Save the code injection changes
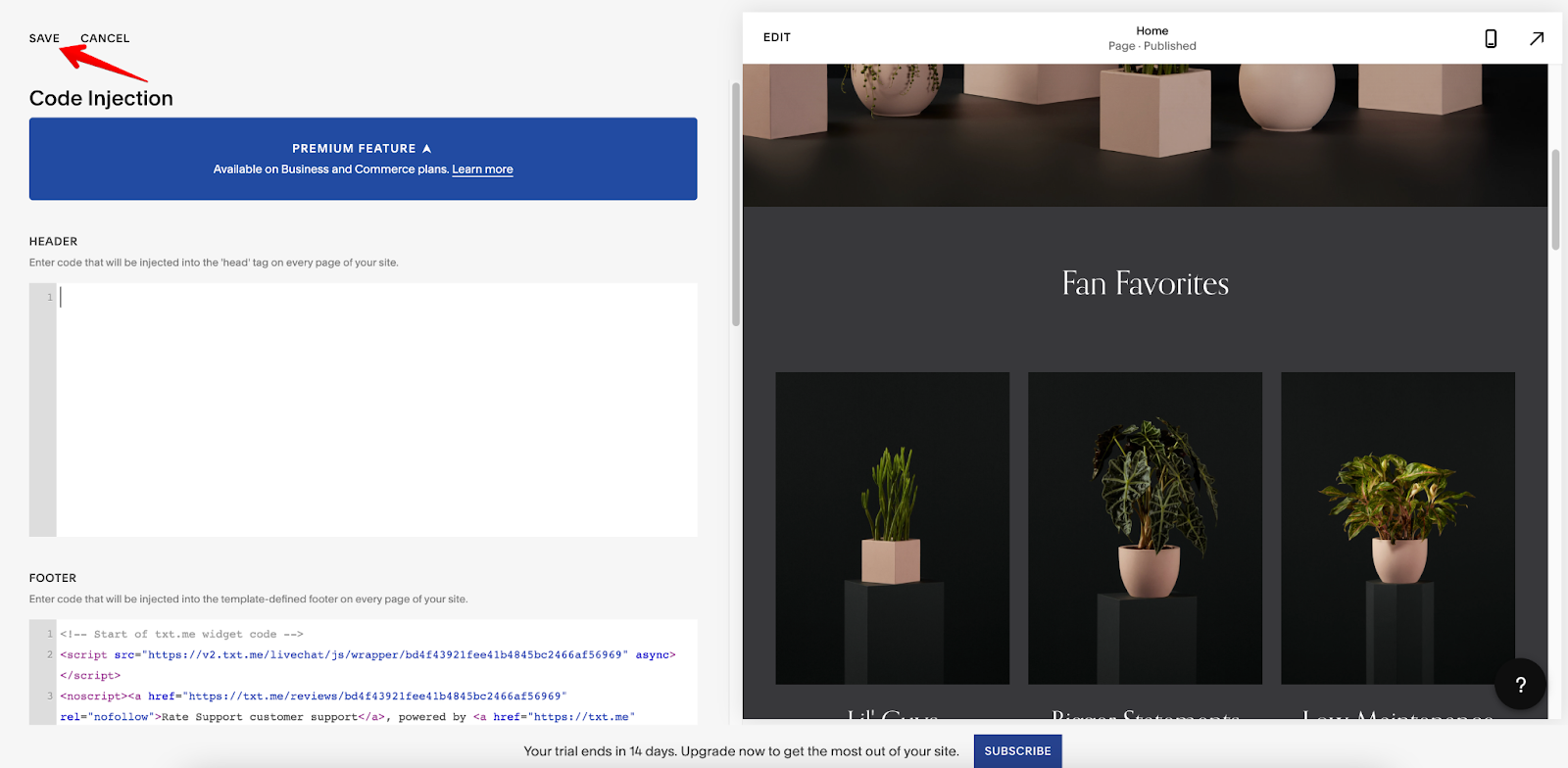 click(44, 38)
